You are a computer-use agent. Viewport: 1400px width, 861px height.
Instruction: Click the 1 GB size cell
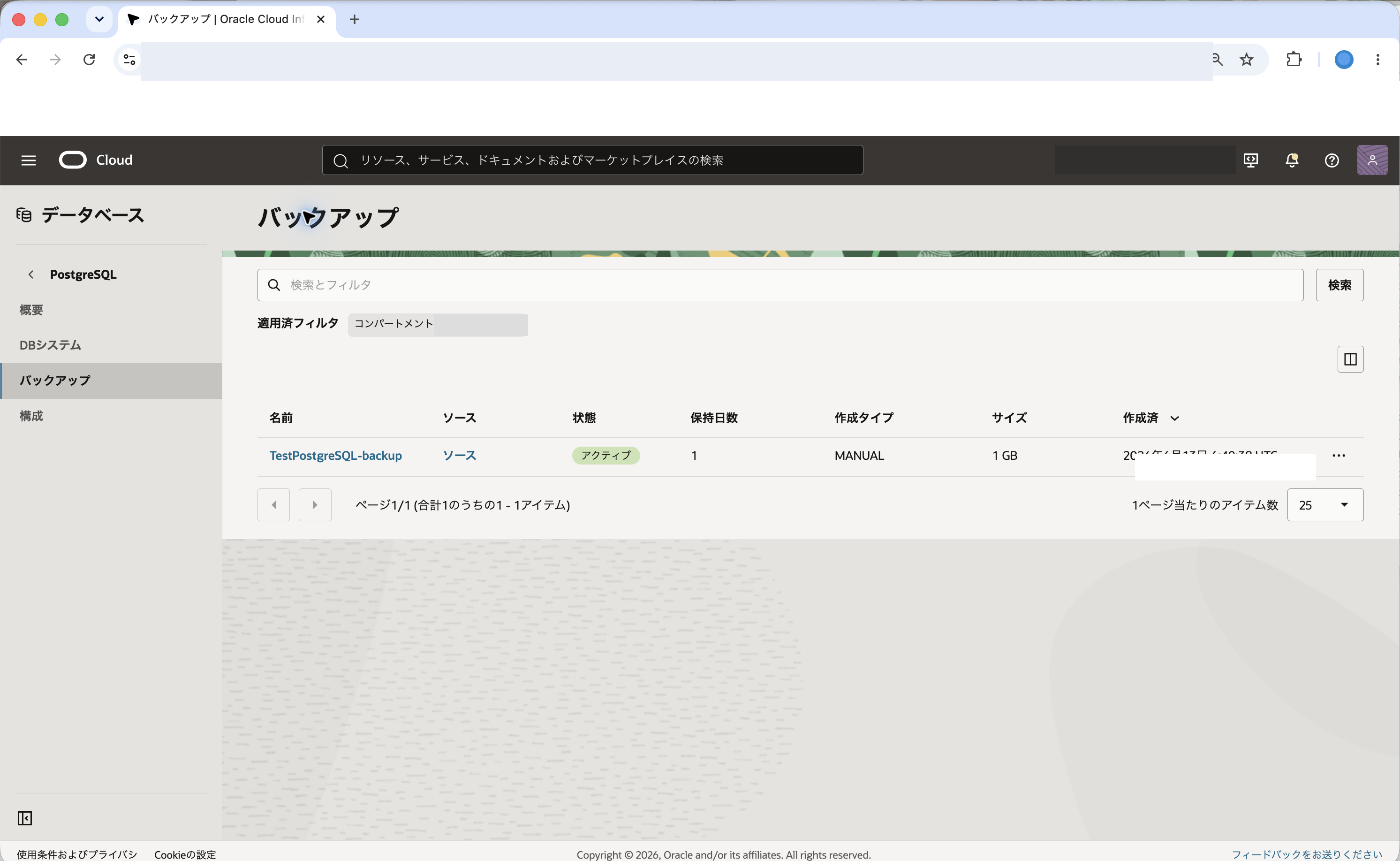(1005, 456)
